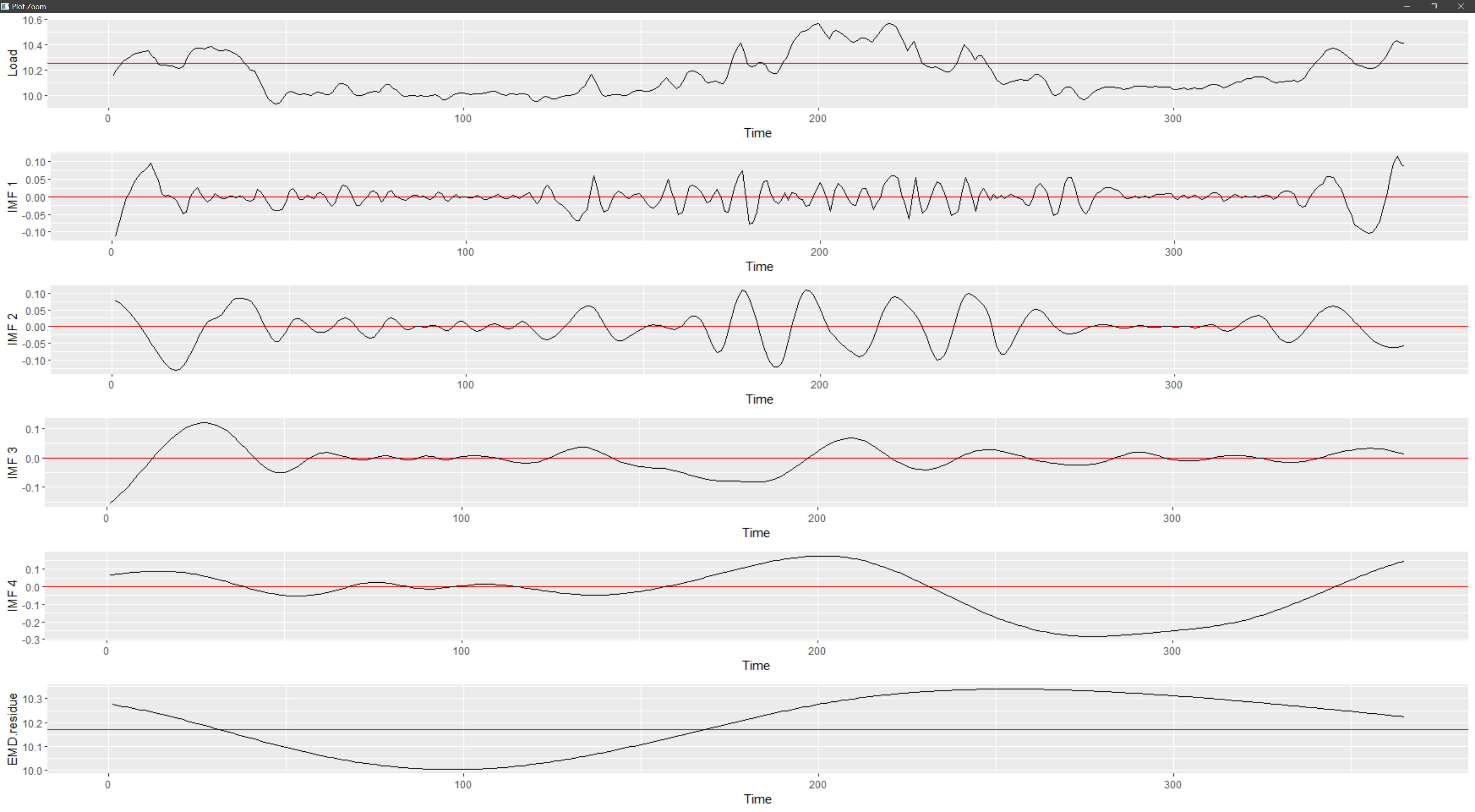
Task: Click the "10.1" tick on the EMD.residue axis
Action: (32, 747)
